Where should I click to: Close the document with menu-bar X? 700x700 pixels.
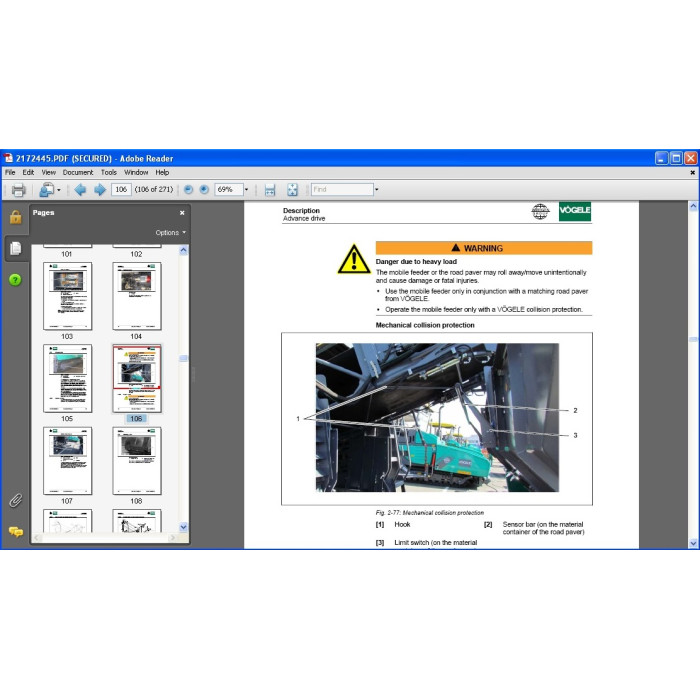tap(692, 172)
